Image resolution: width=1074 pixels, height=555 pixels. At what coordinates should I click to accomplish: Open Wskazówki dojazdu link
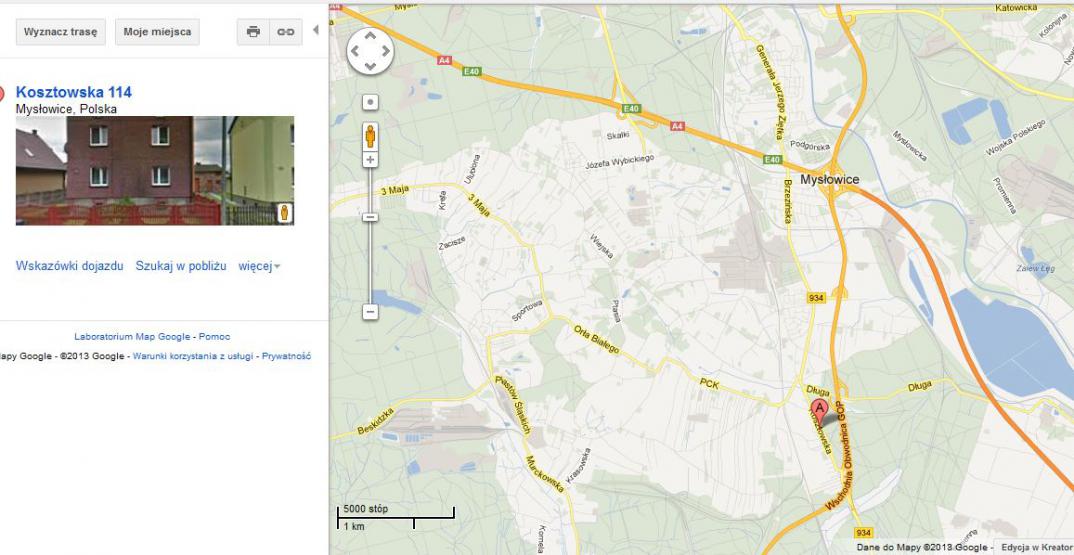pyautogui.click(x=69, y=266)
